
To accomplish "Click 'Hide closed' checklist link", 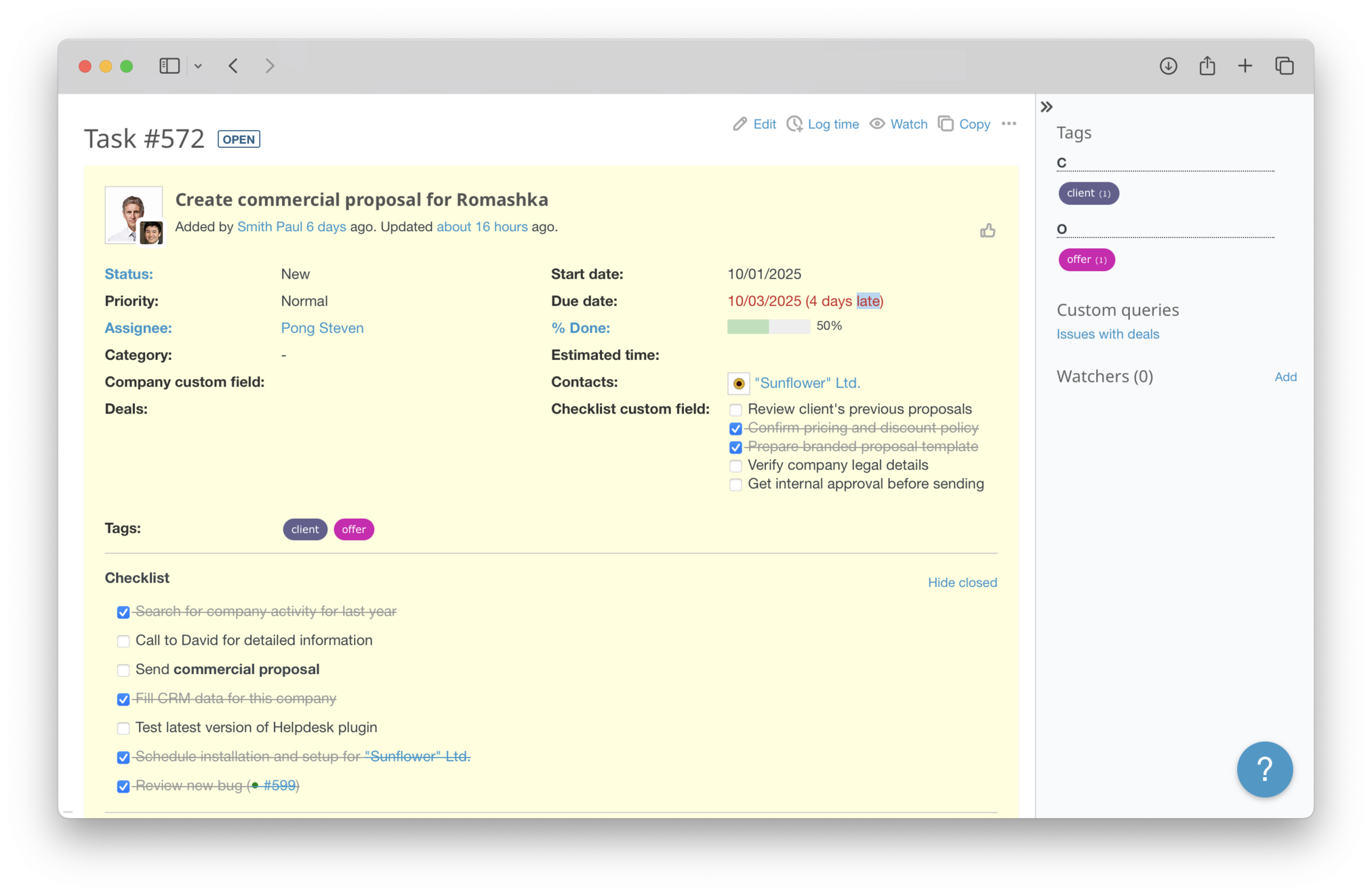I will (962, 582).
